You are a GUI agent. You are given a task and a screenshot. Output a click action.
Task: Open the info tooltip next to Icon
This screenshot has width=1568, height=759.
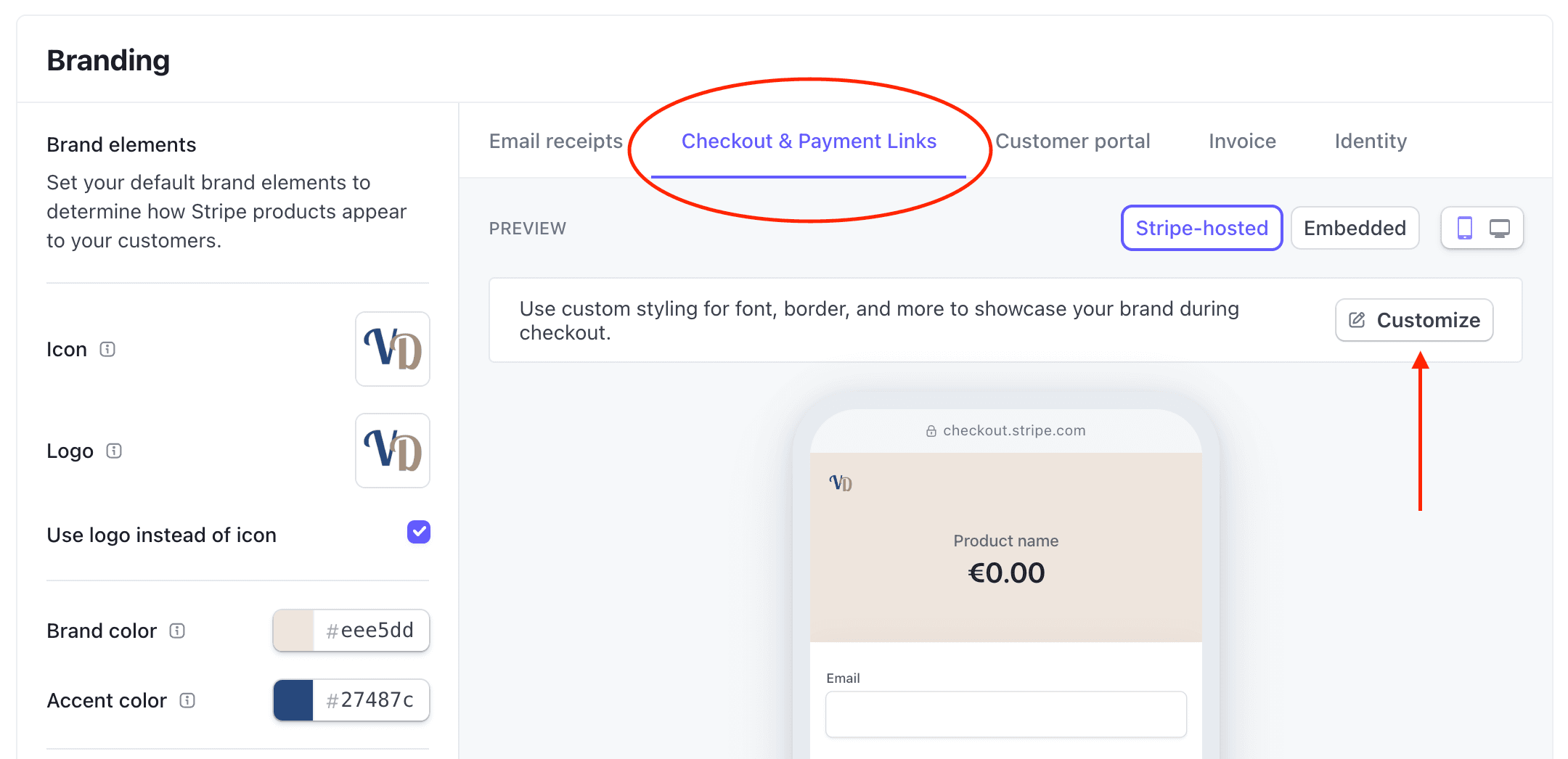(x=107, y=349)
